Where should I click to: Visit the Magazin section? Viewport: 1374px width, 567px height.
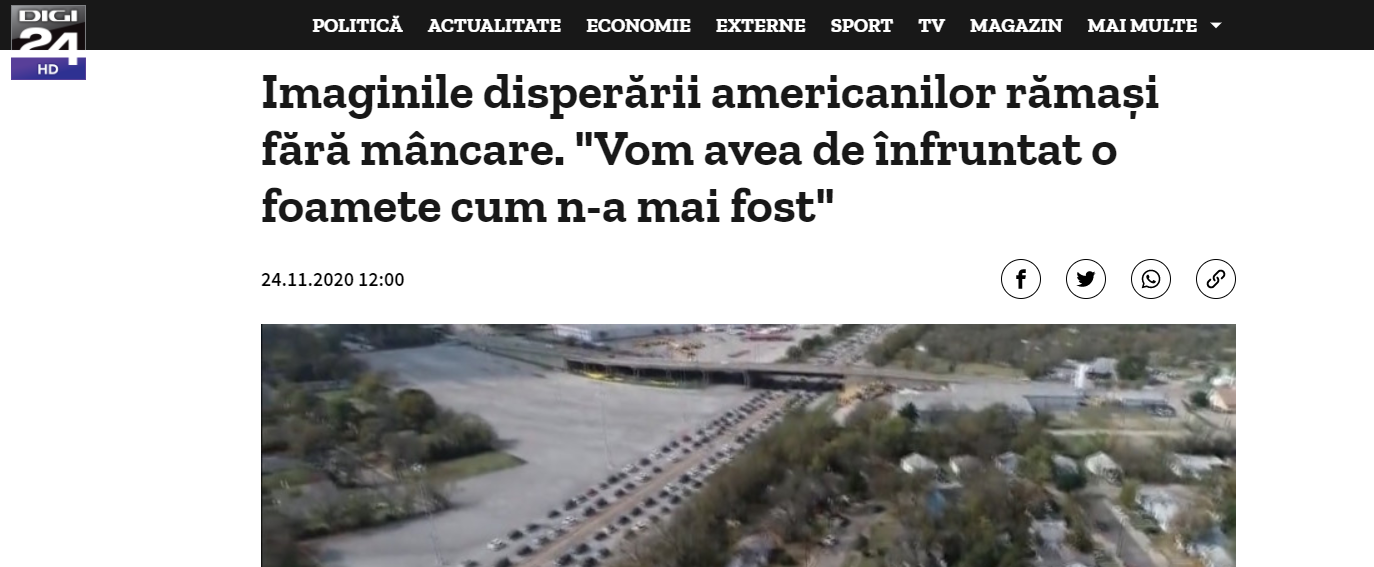1016,26
